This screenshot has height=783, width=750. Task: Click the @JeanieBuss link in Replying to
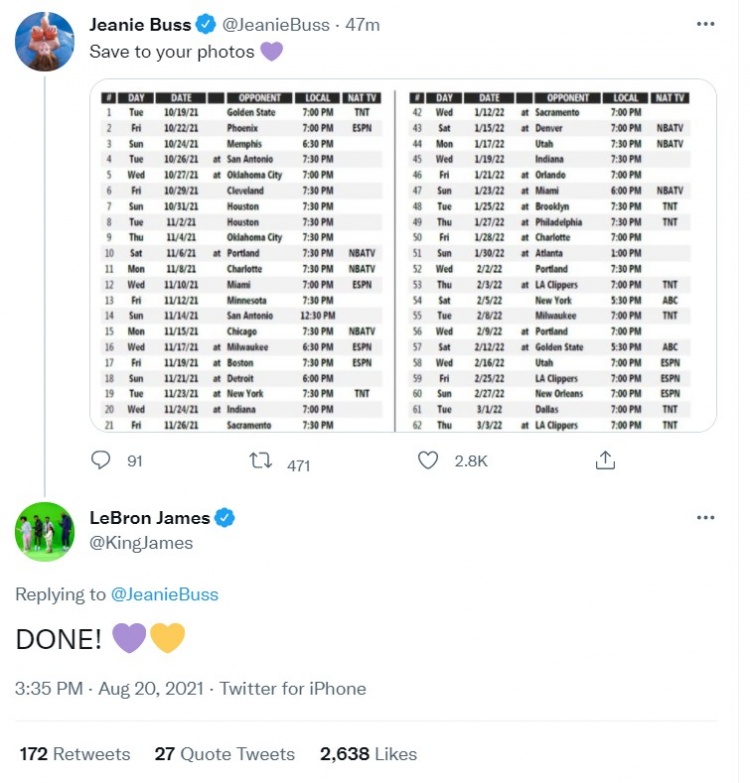(164, 594)
